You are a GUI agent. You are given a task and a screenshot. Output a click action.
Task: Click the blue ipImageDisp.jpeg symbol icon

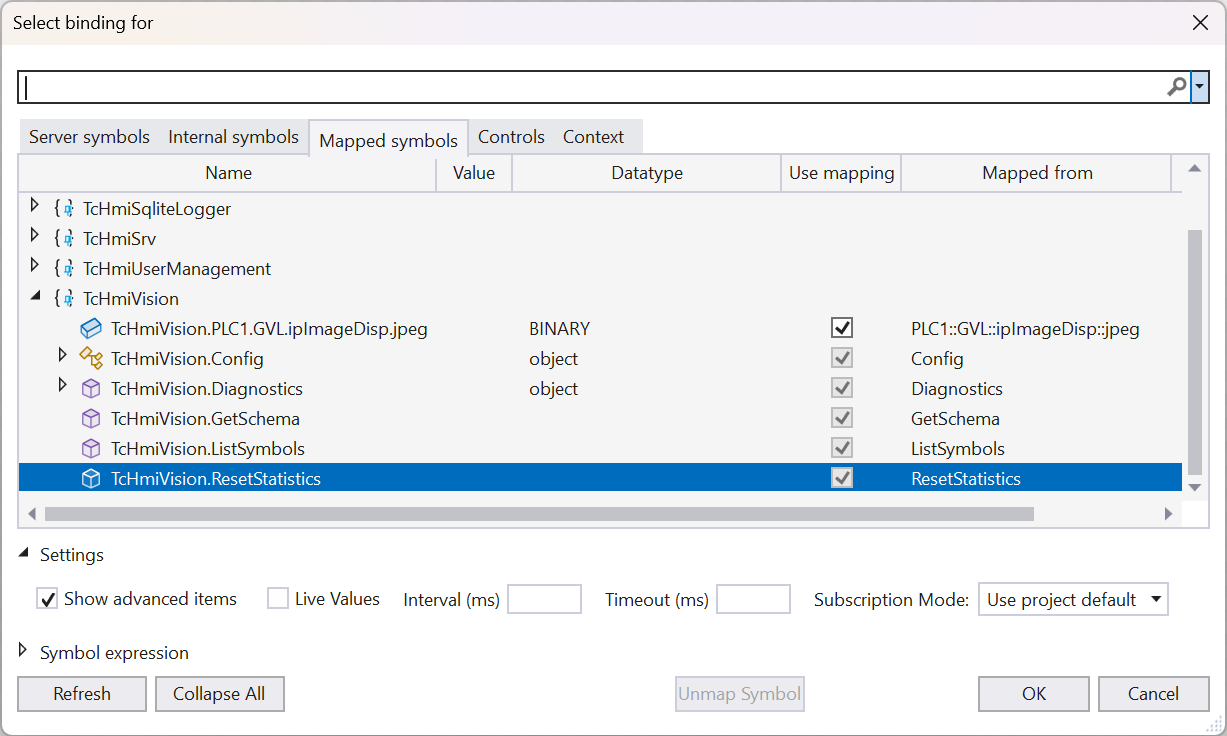91,329
